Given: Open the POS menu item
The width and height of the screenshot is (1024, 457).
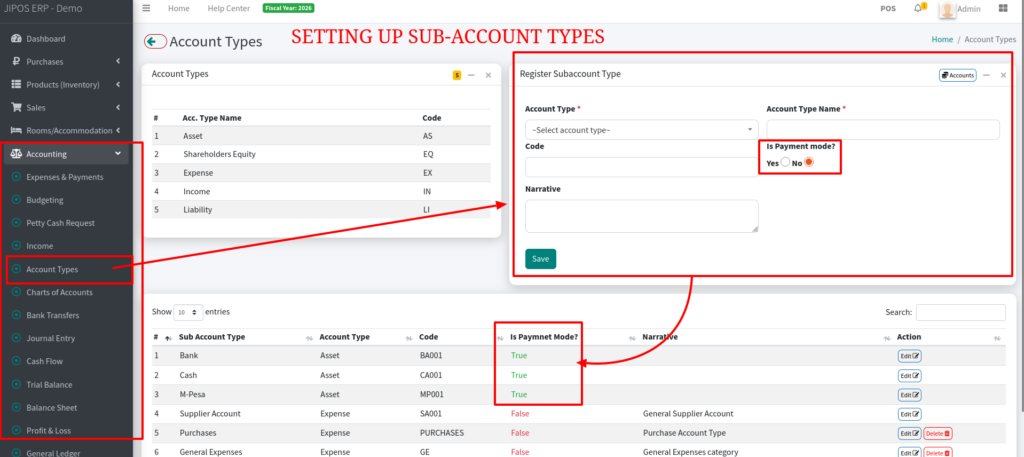Looking at the screenshot, I should pos(888,8).
